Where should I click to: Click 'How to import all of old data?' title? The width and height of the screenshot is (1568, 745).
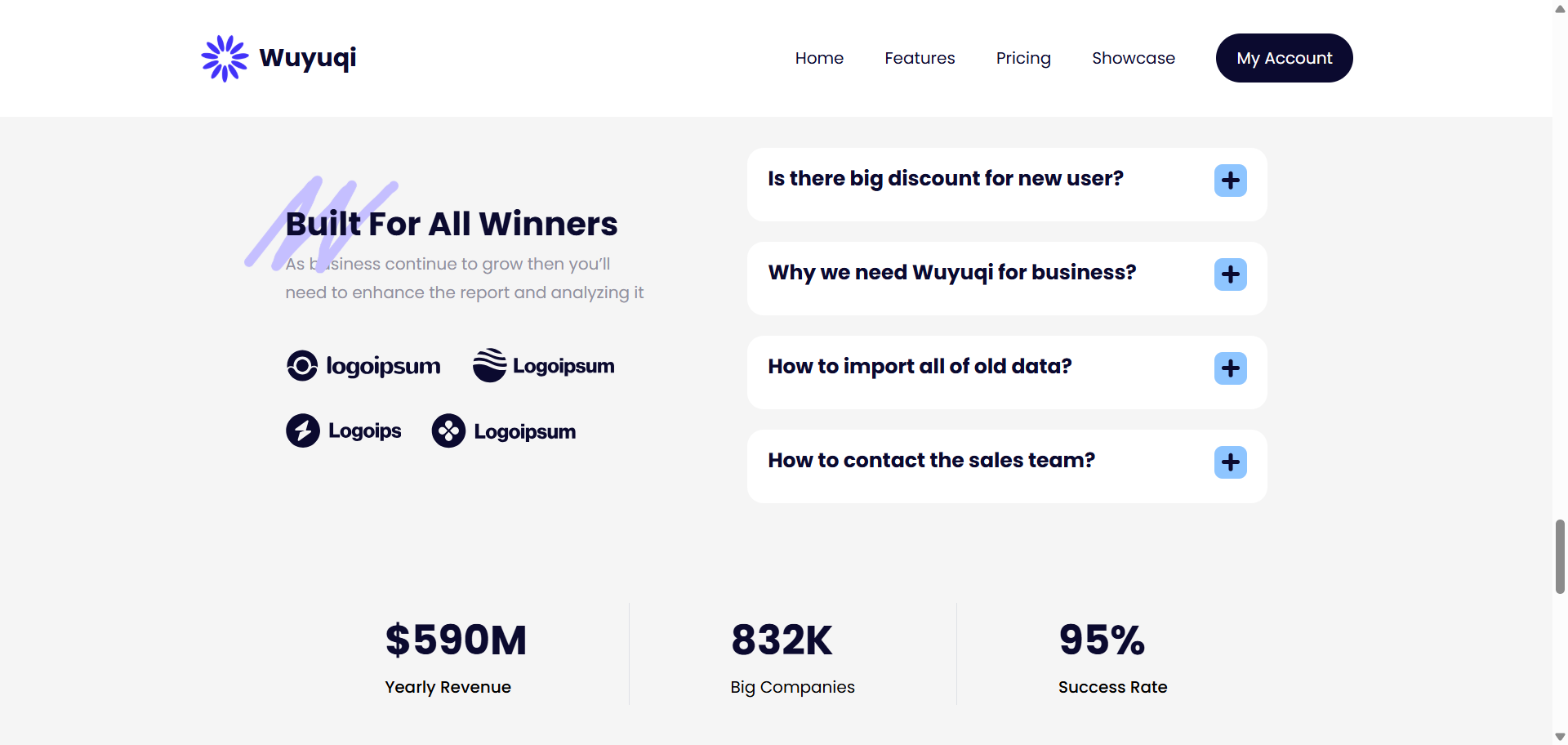click(920, 367)
